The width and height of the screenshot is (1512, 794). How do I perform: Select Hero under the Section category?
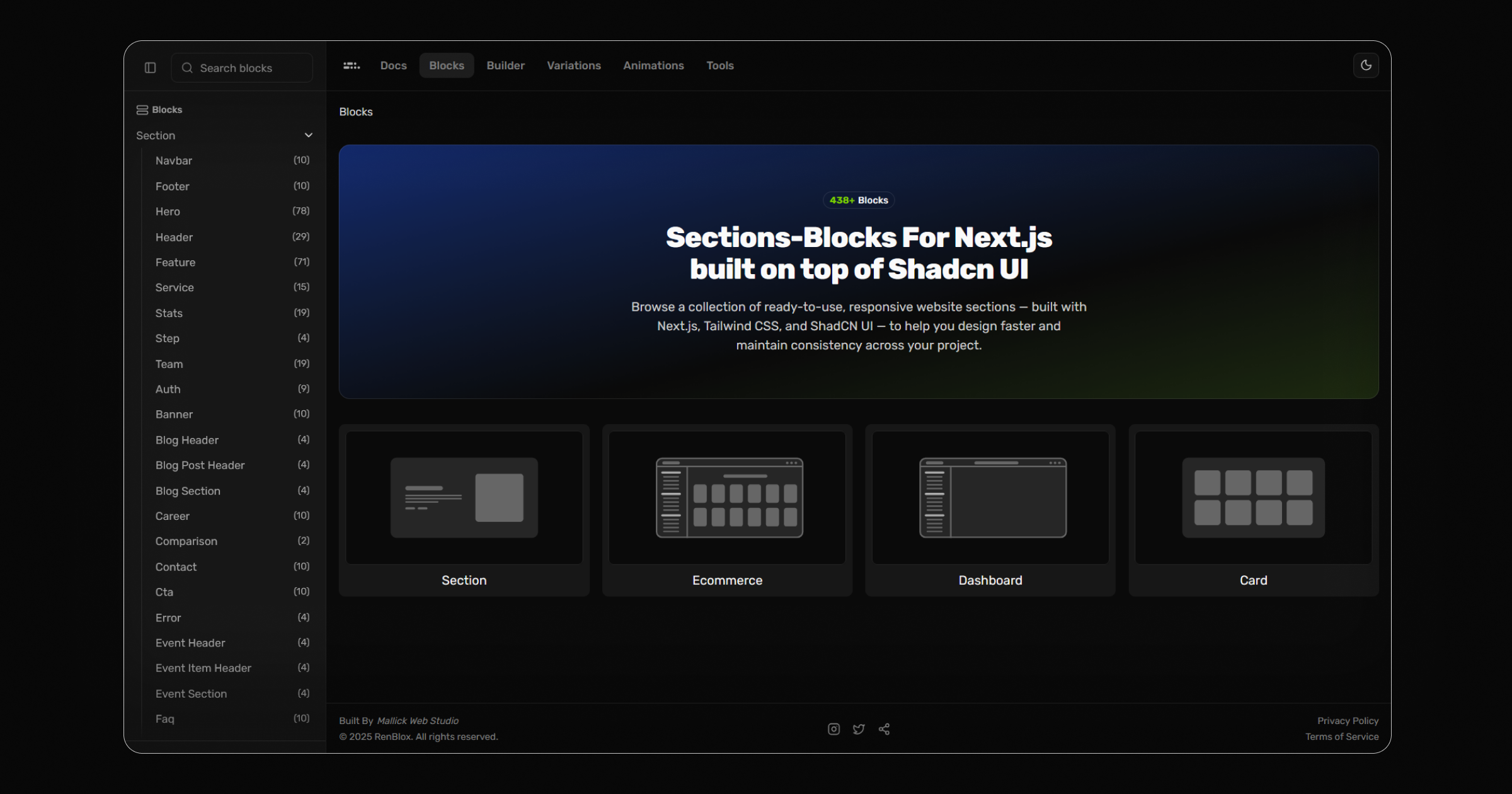click(x=168, y=211)
